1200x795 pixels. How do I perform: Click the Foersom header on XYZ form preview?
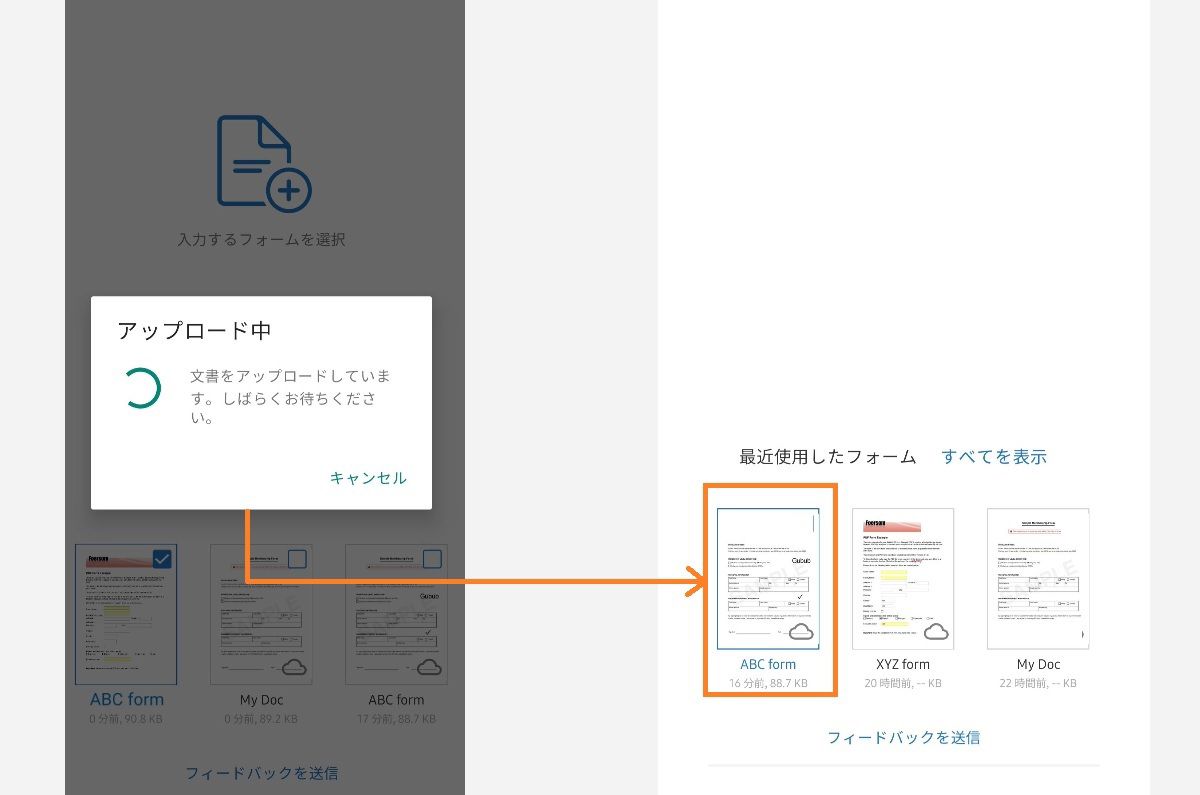[893, 522]
